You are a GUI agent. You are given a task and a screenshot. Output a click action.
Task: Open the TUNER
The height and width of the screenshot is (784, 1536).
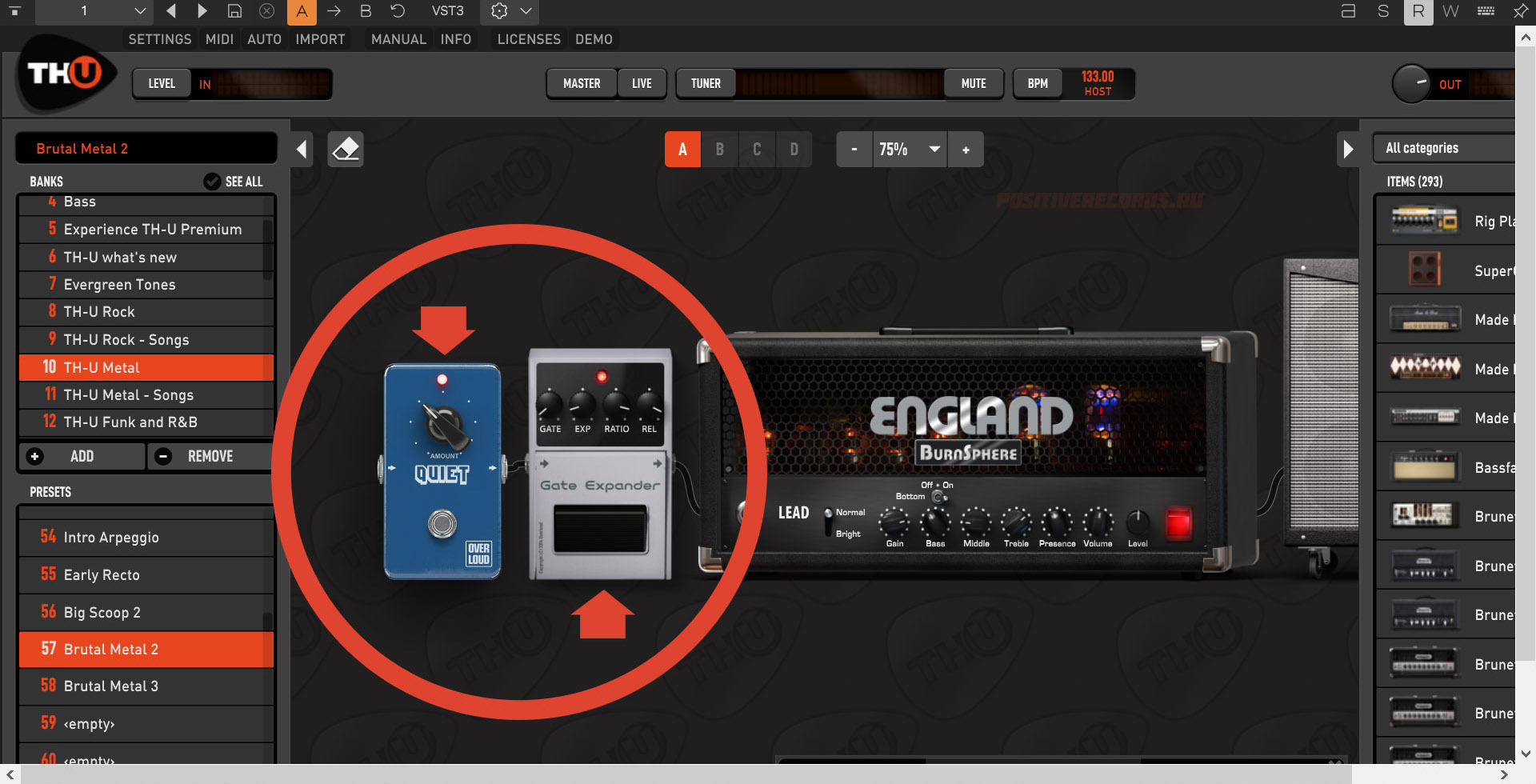[x=706, y=84]
